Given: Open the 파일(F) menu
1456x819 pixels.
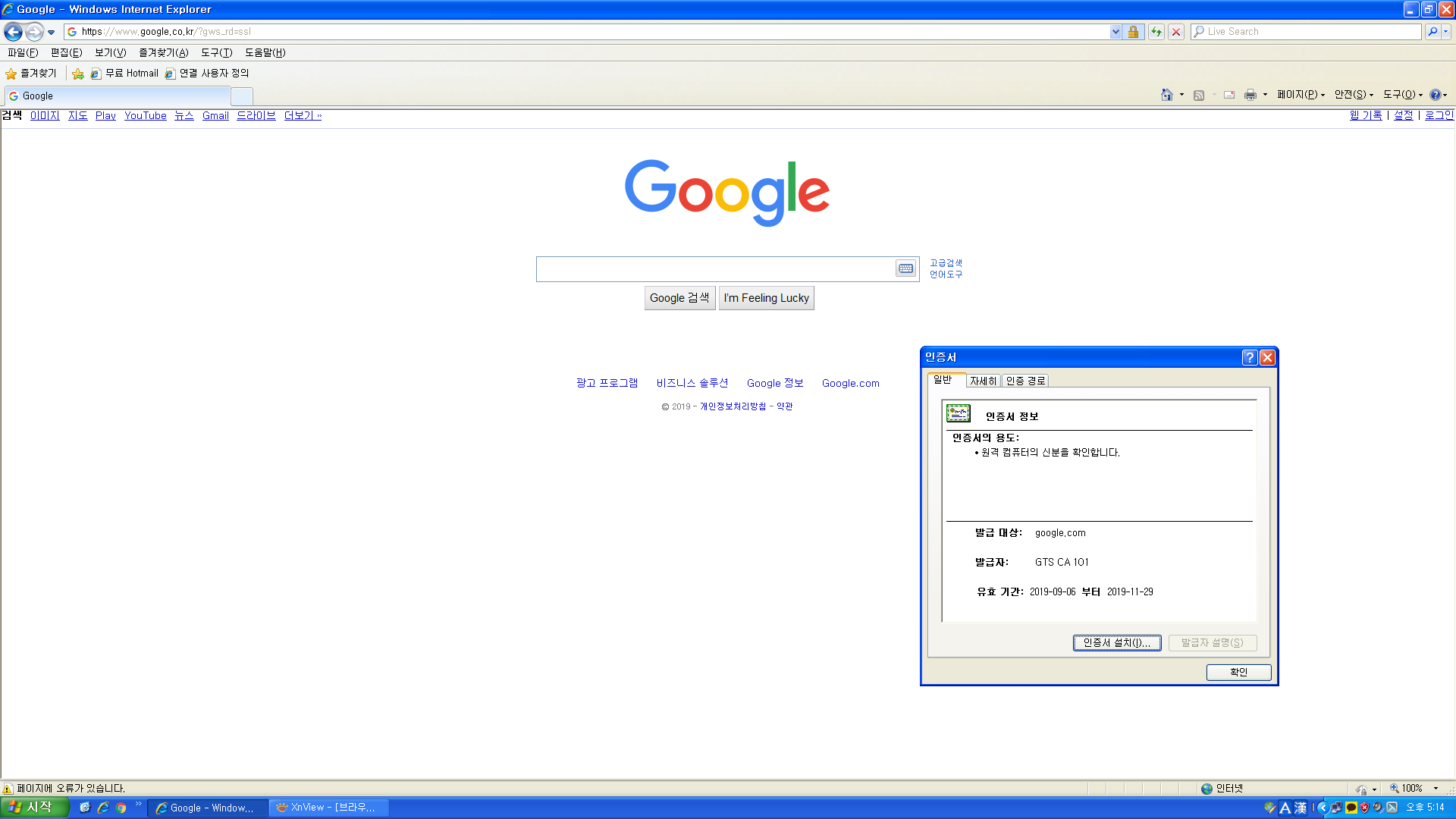Looking at the screenshot, I should pos(23,52).
